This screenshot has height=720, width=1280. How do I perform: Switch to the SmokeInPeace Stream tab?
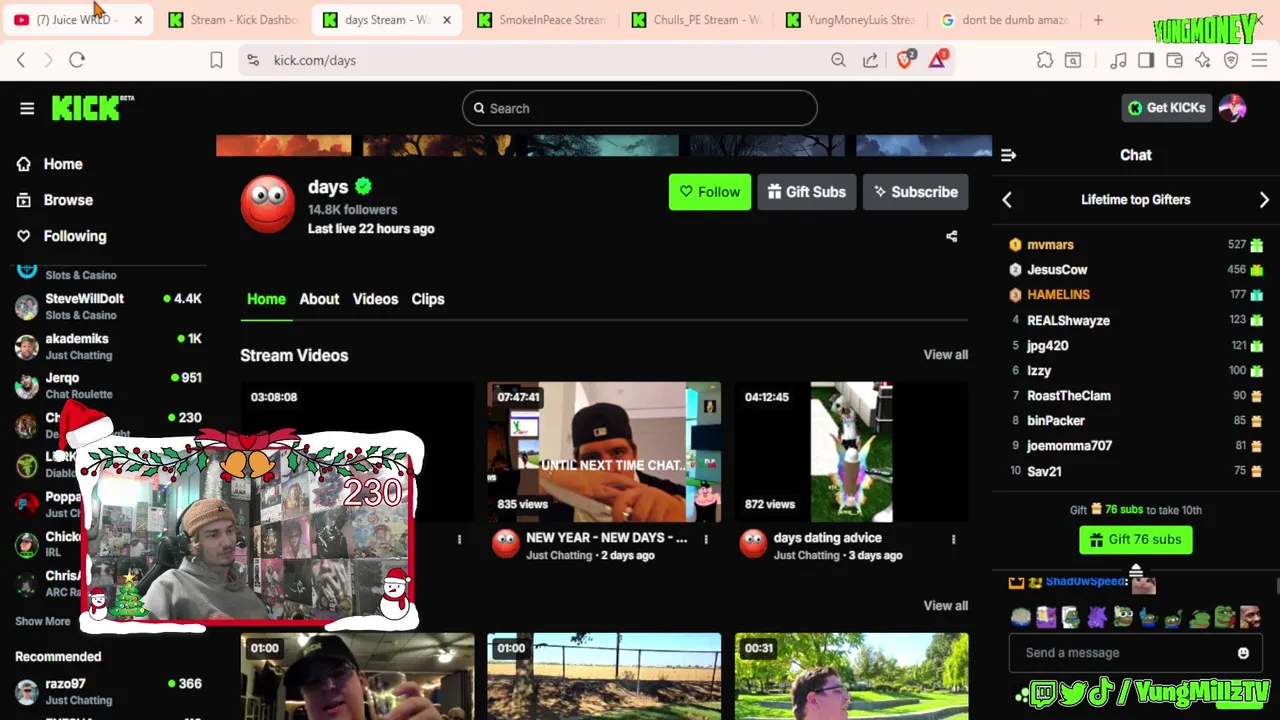click(541, 20)
